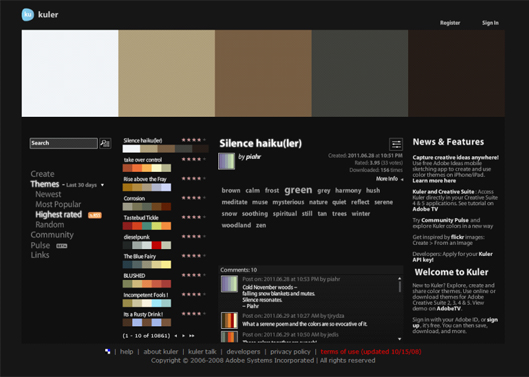The image size is (529, 377).
Task: Show Most Popular themes
Action: 58,205
